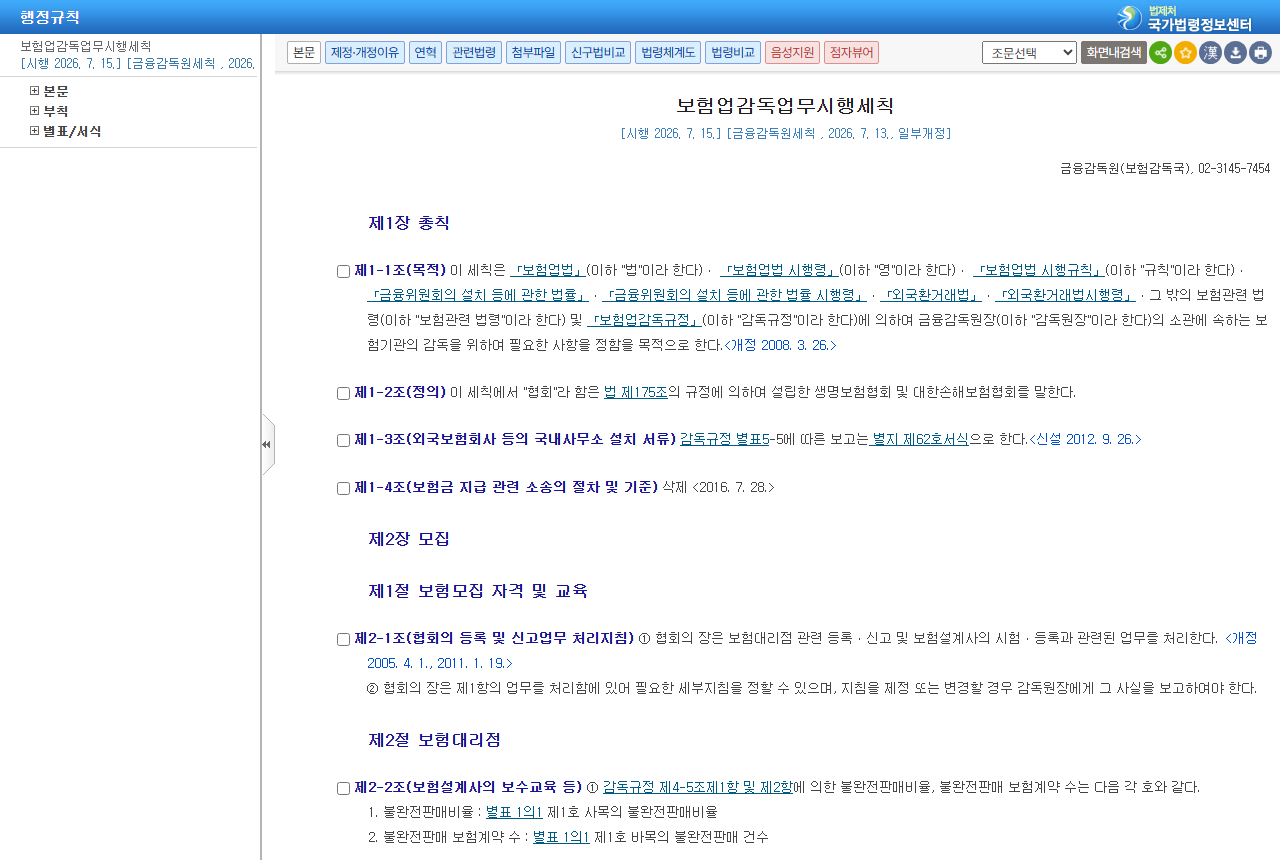Viewport: 1280px width, 860px height.
Task: Click 별표/서식 tree label in sidebar
Action: coord(72,131)
